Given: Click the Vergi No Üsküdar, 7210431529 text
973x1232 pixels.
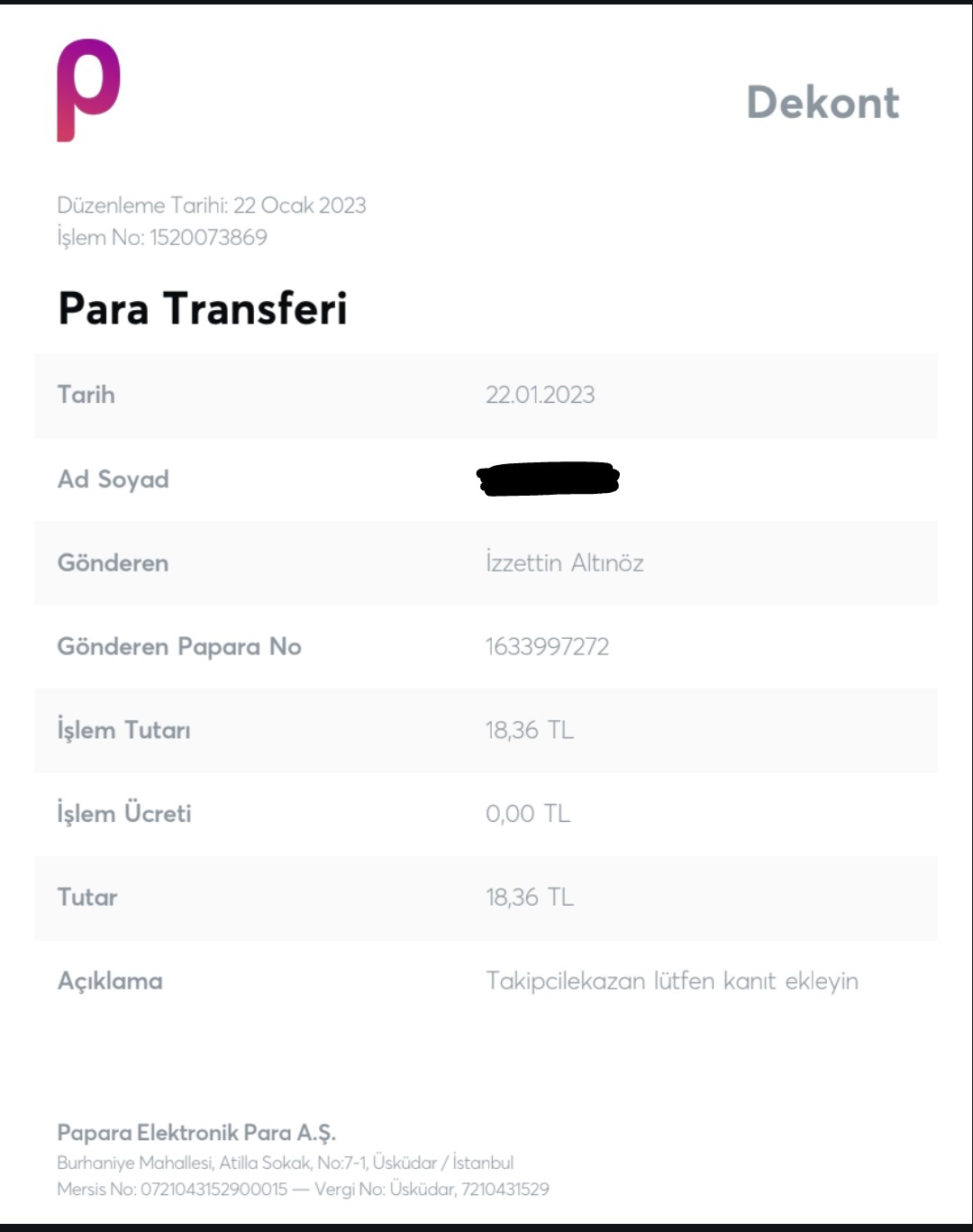Looking at the screenshot, I should click(432, 1190).
